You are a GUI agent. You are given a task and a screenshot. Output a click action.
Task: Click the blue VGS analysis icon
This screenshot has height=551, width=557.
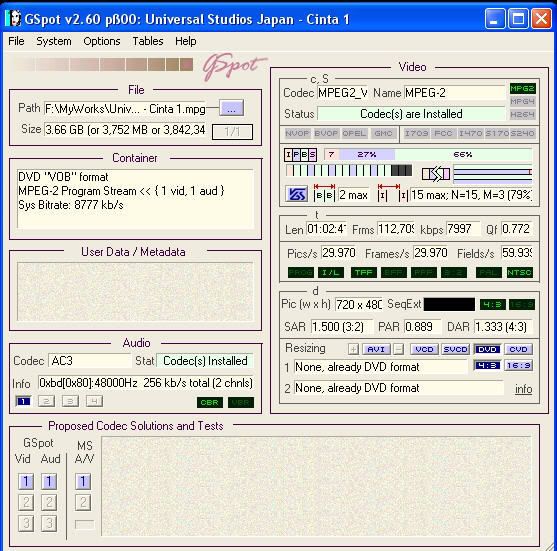tap(297, 194)
